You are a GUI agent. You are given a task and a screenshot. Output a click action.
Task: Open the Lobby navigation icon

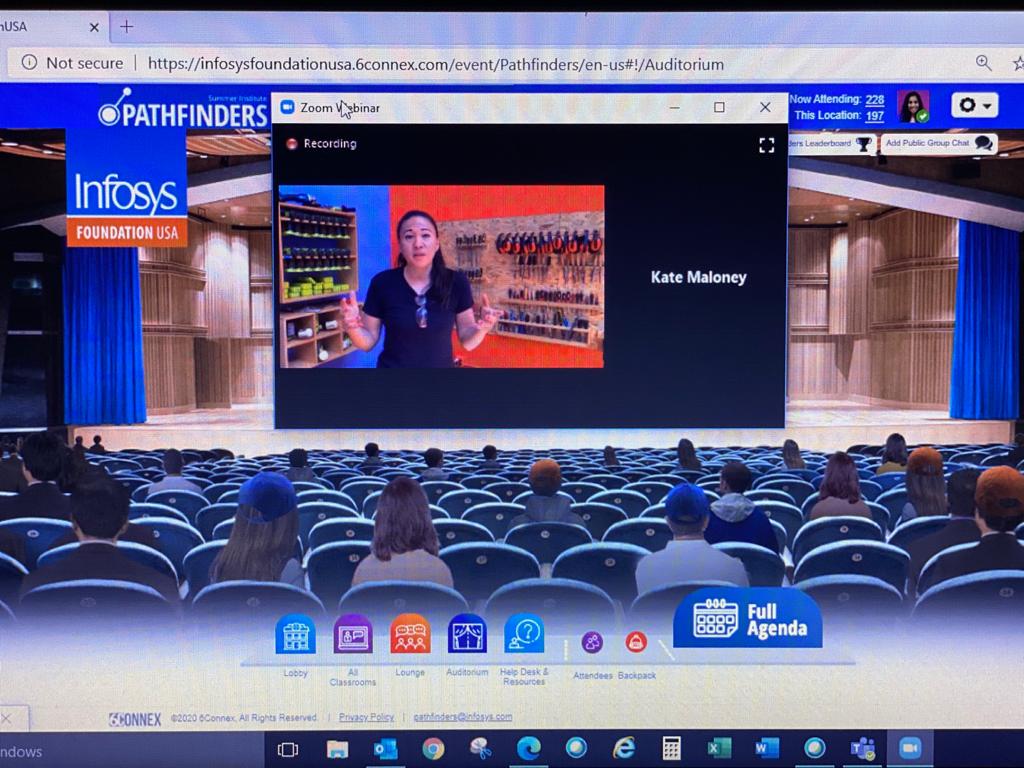click(295, 634)
